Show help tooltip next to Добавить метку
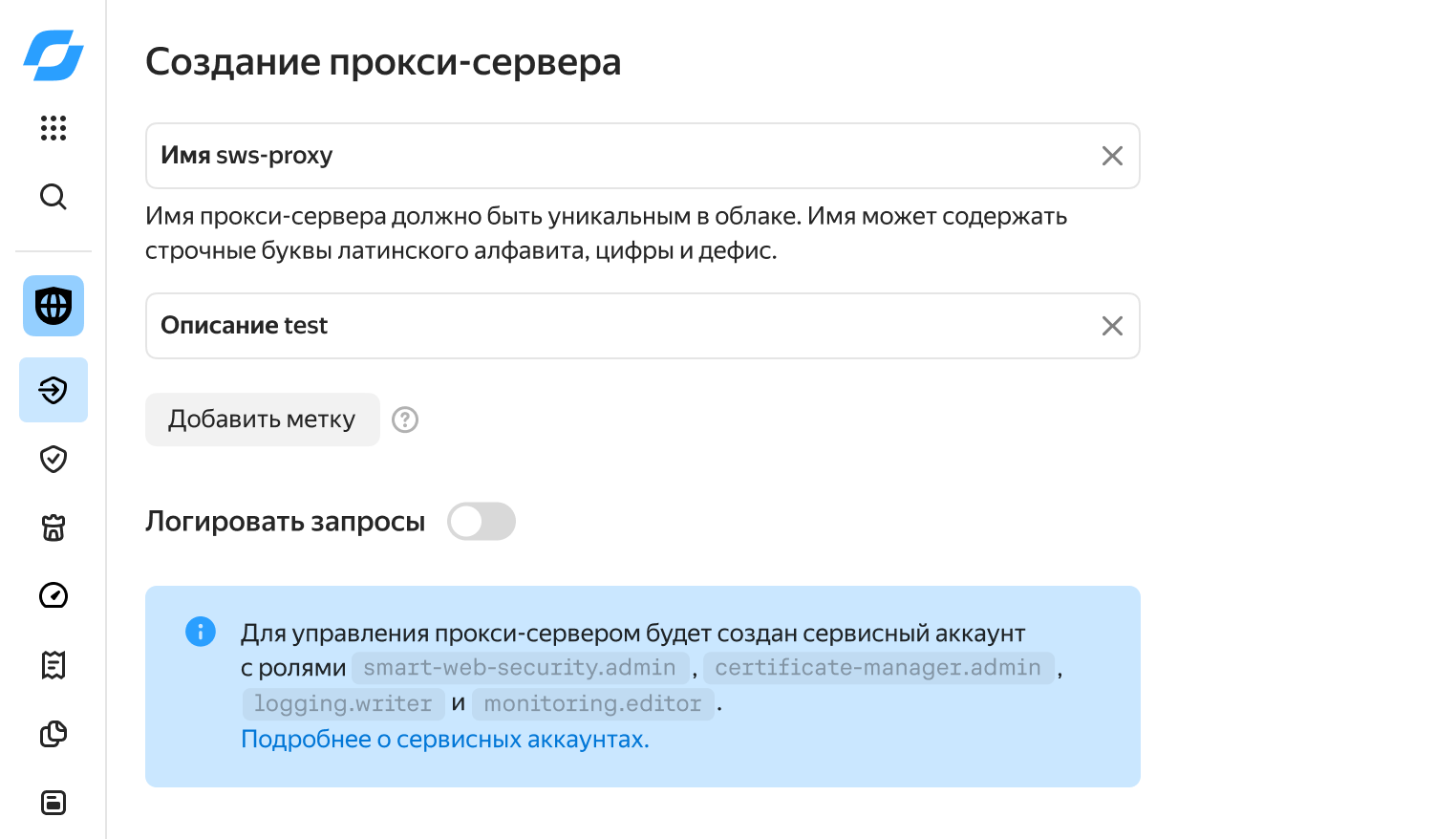 (x=405, y=419)
